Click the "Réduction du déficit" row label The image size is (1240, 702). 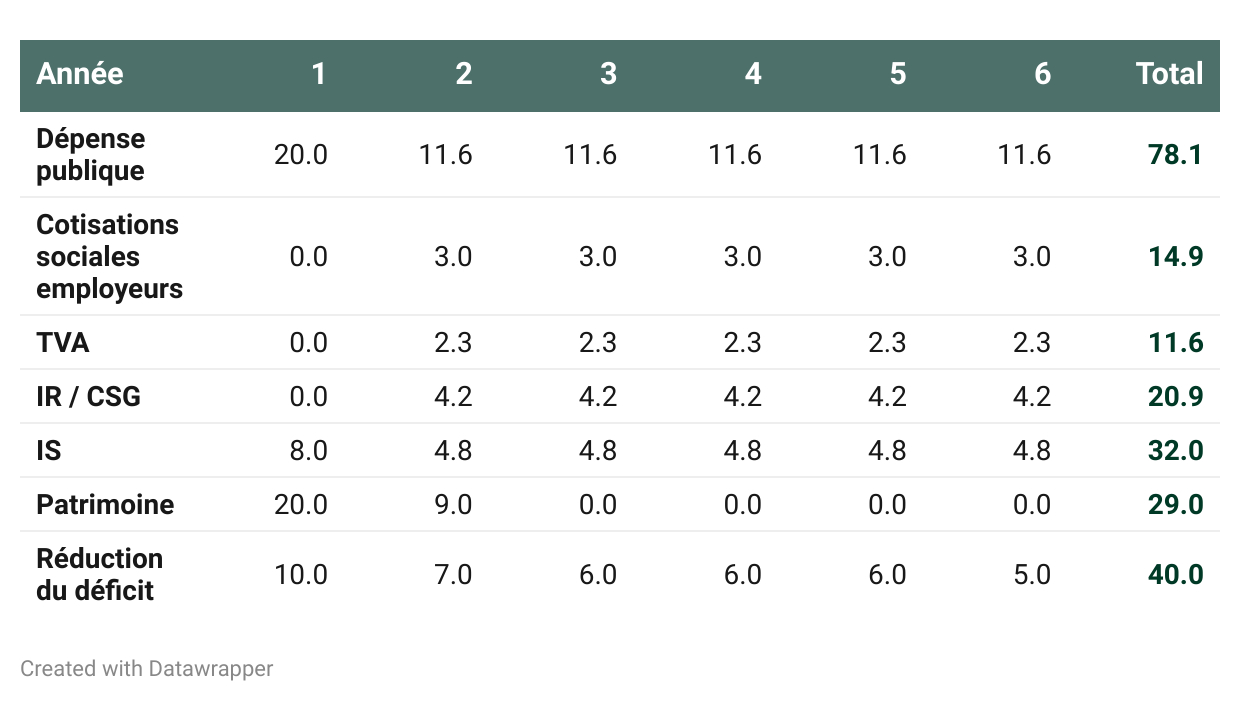click(99, 575)
